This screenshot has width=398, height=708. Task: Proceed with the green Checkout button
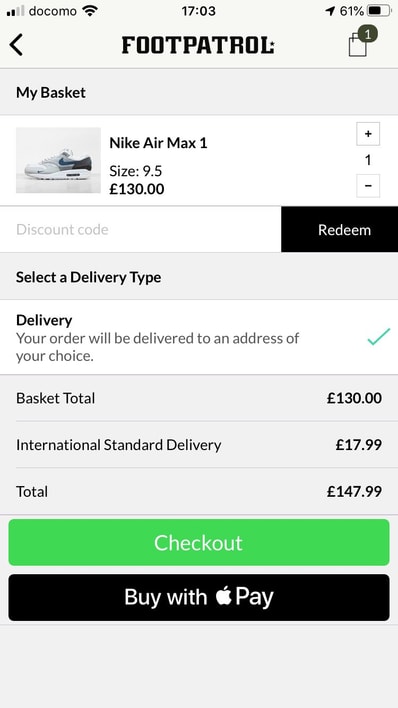click(199, 542)
